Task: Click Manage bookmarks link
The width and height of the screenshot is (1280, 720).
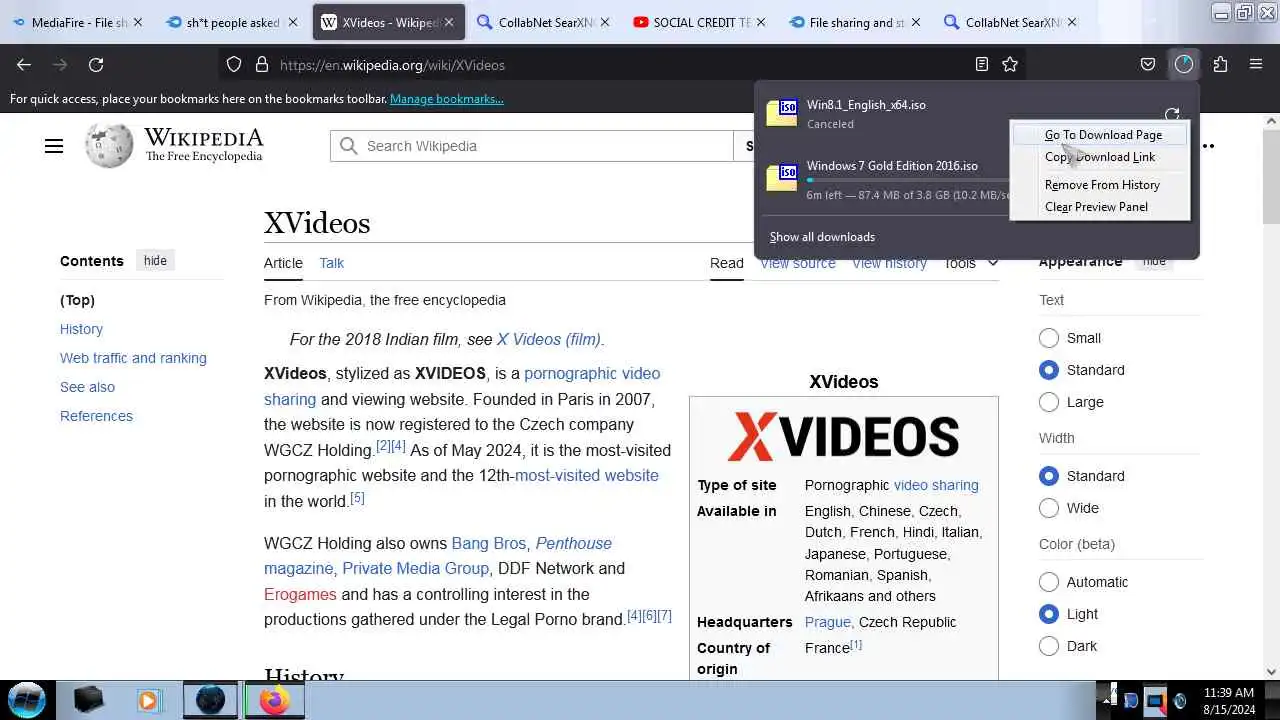Action: [447, 99]
